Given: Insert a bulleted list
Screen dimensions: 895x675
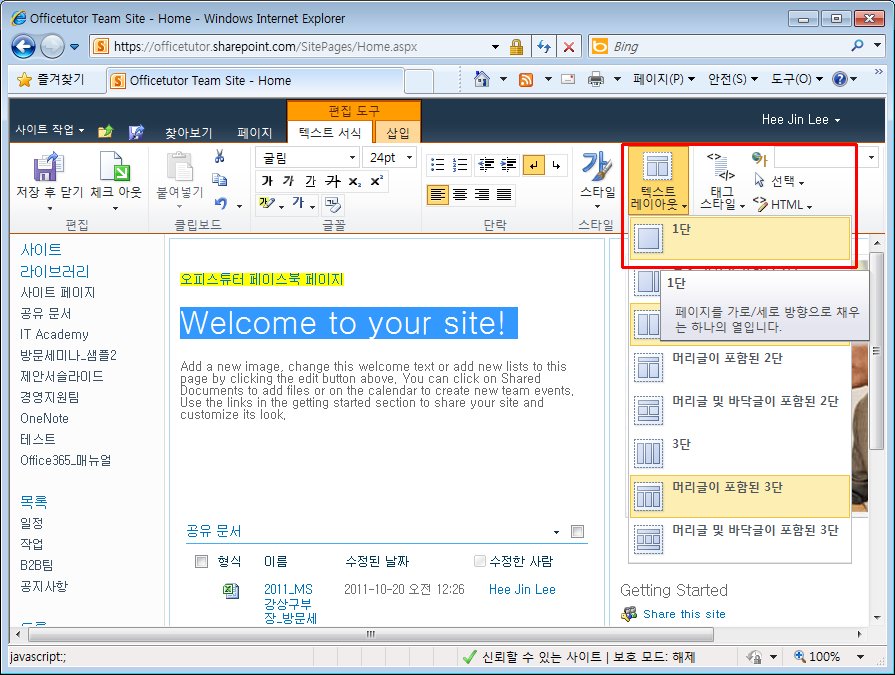Looking at the screenshot, I should coord(438,165).
